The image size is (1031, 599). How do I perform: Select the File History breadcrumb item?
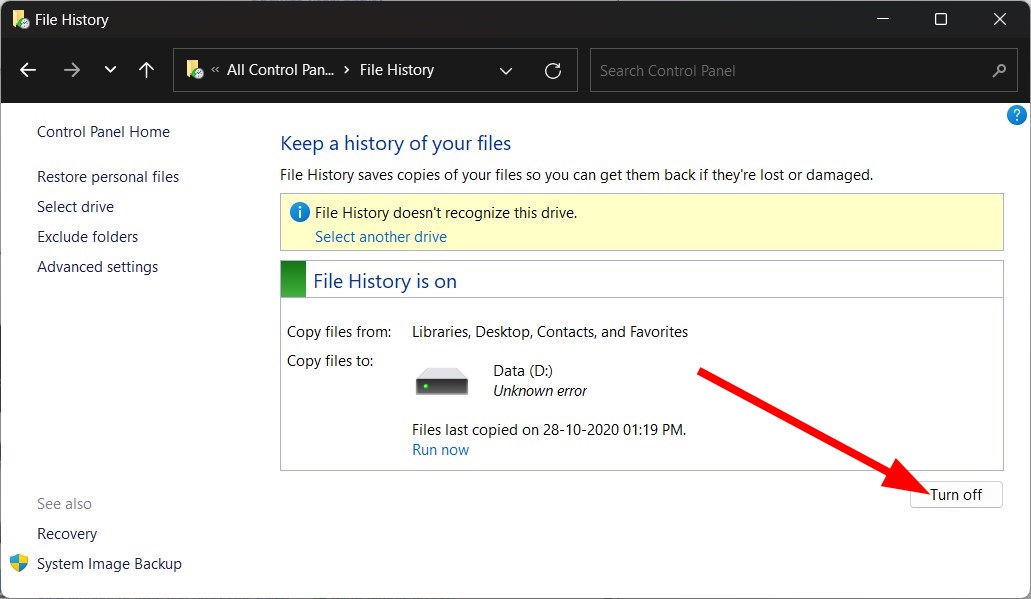tap(396, 70)
